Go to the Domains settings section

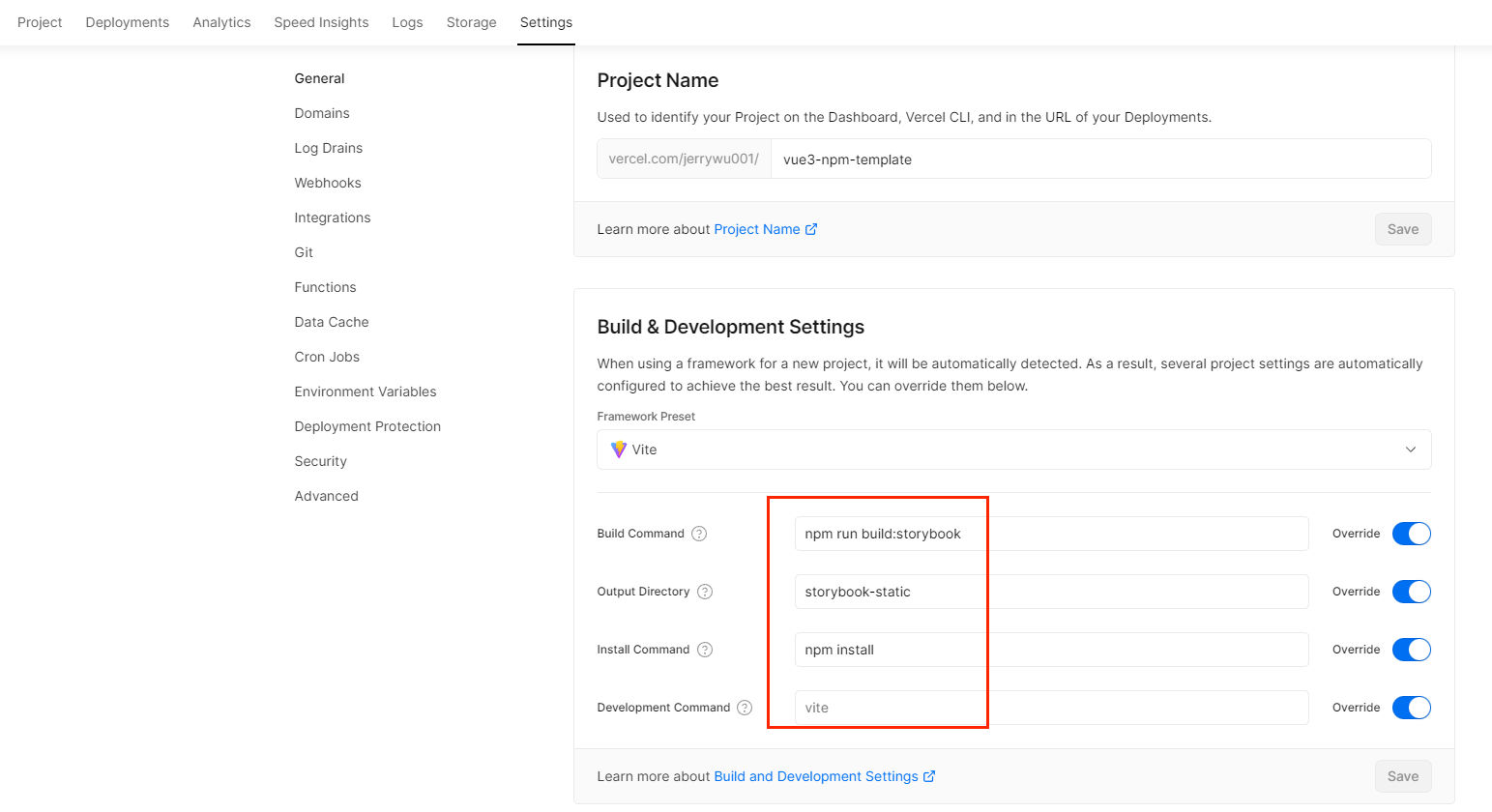pyautogui.click(x=322, y=113)
